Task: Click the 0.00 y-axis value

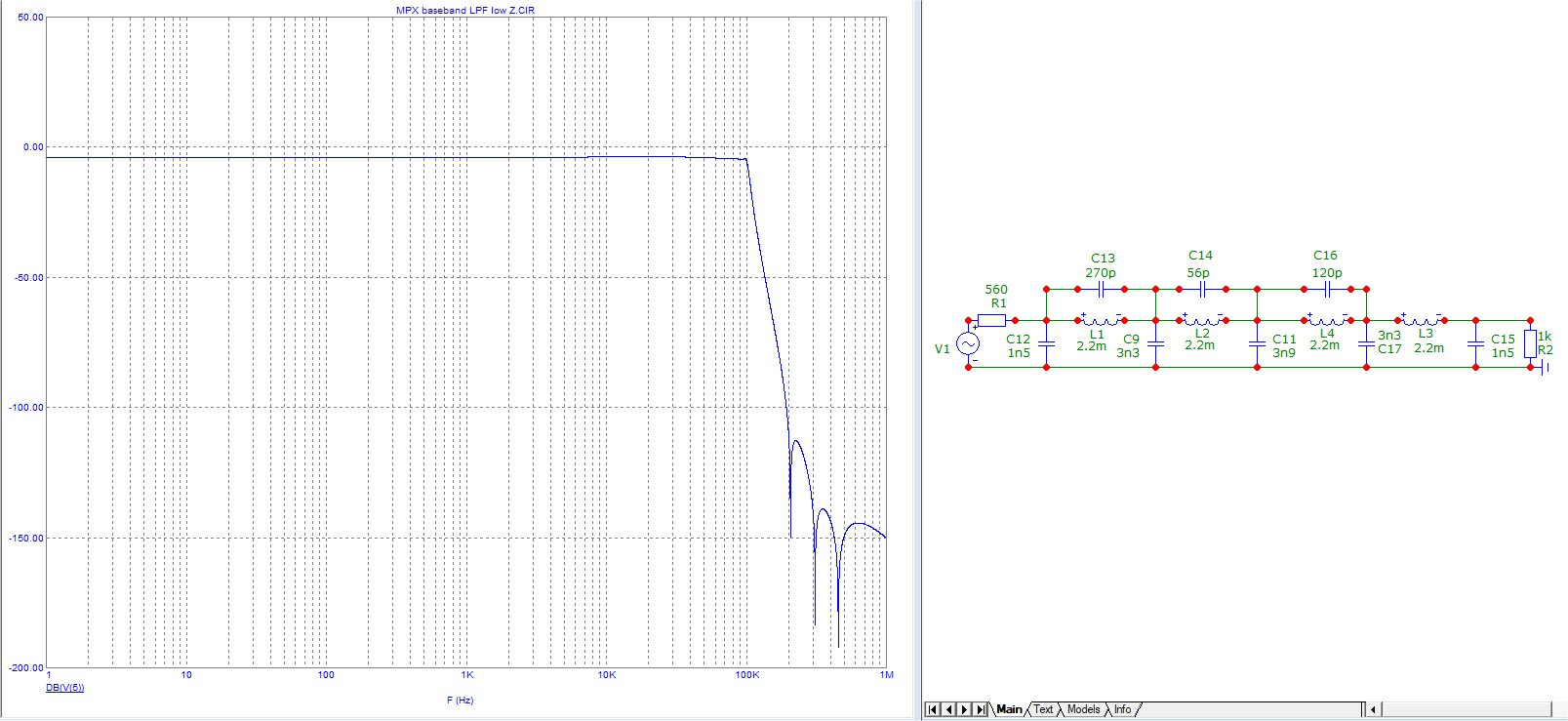Action: (x=33, y=147)
